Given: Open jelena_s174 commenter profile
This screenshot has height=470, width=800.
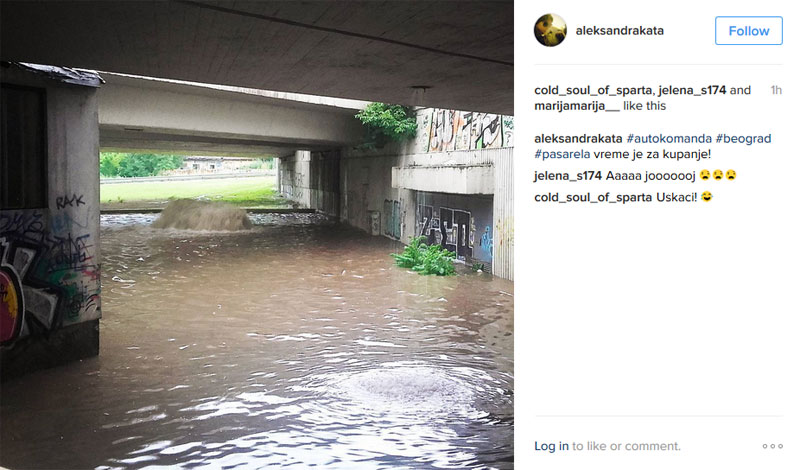Looking at the screenshot, I should 568,176.
